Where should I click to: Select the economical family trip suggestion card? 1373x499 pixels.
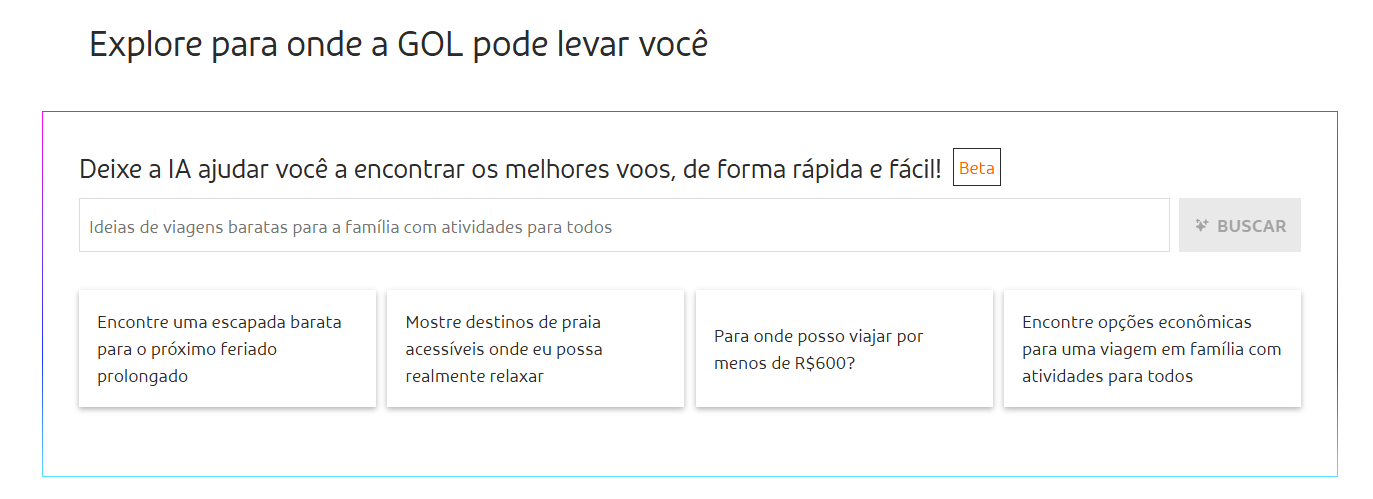click(x=1152, y=349)
